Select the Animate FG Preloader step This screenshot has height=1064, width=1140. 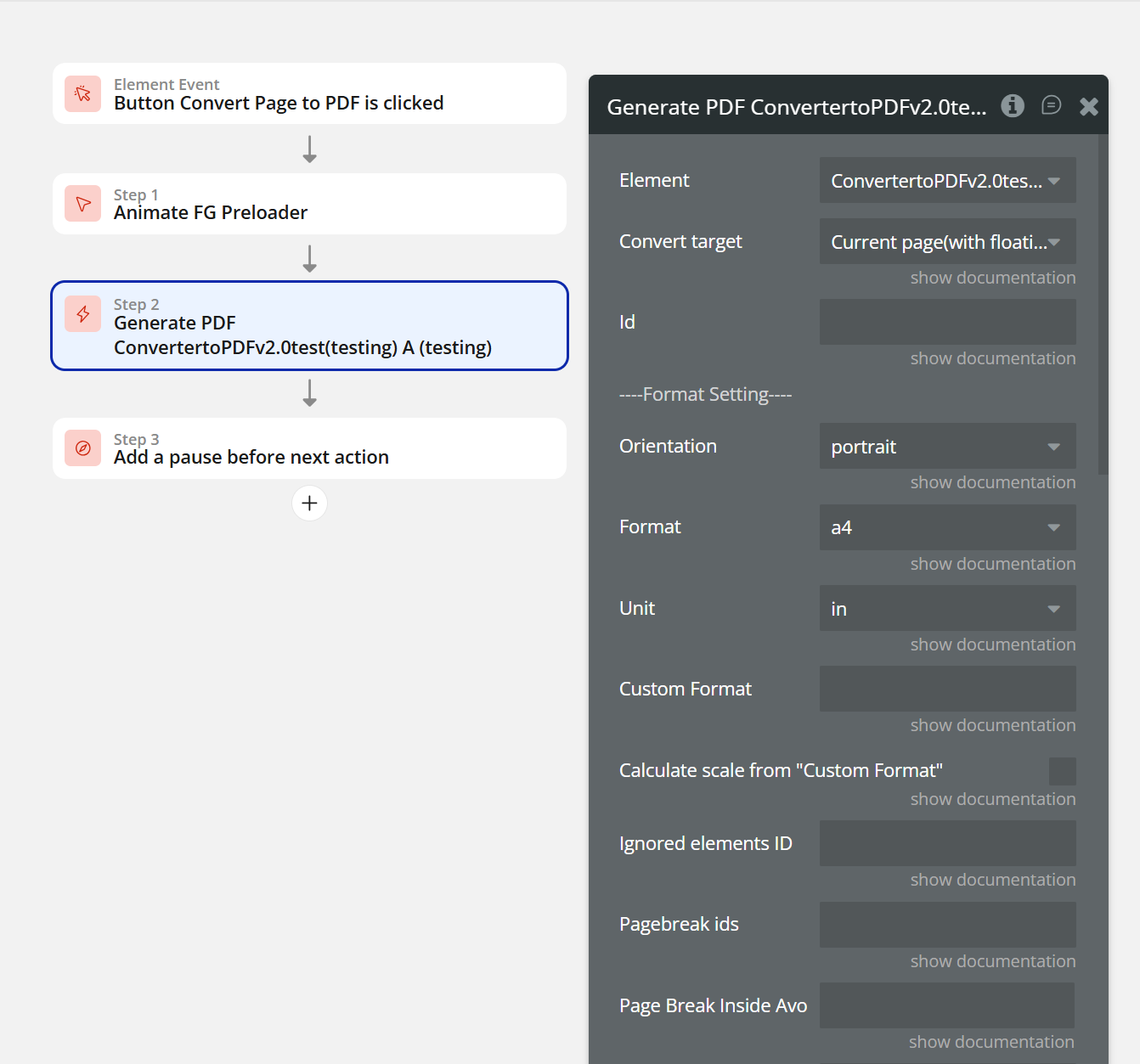tap(309, 204)
